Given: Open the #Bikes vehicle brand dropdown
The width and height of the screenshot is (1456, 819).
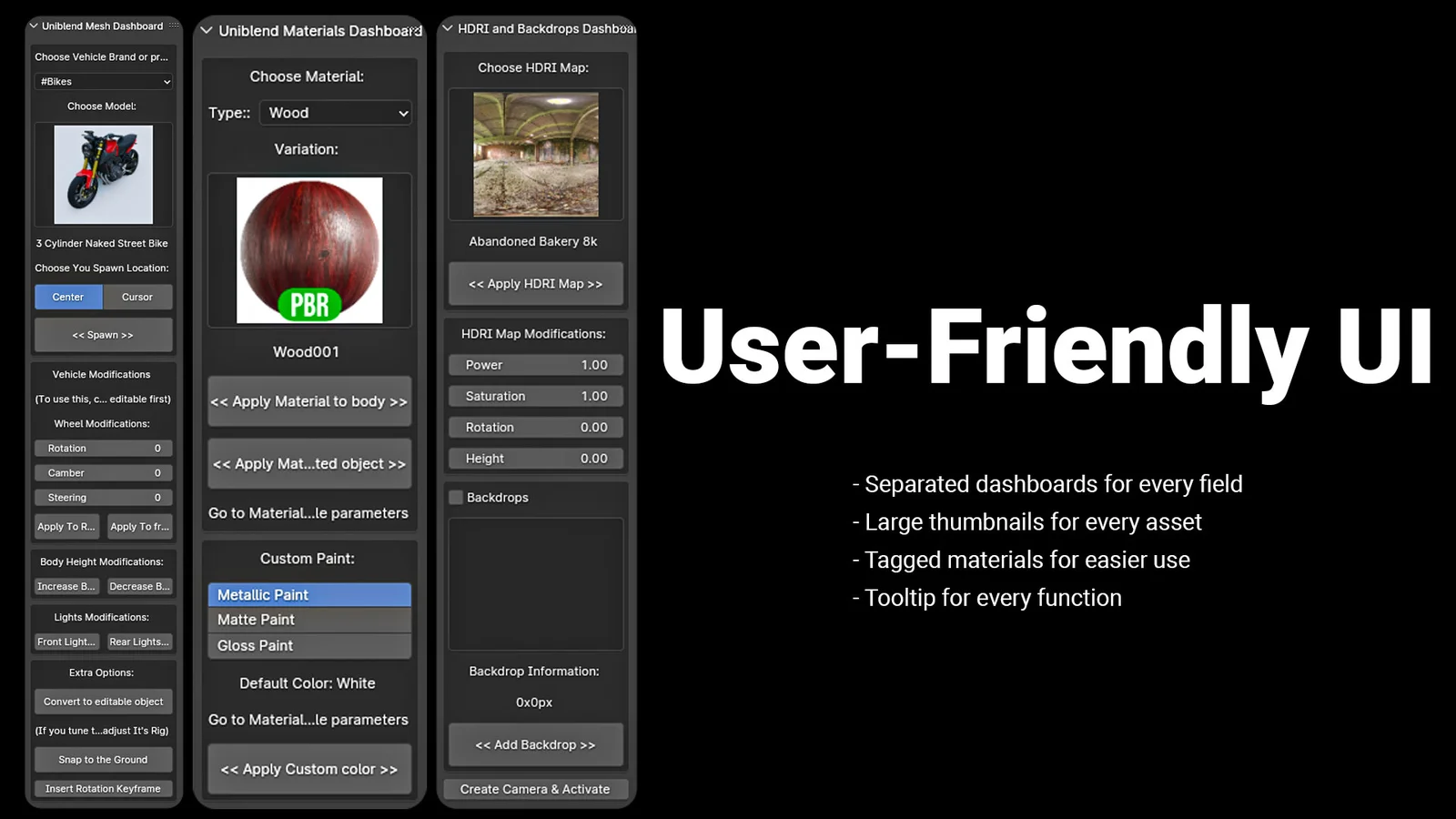Looking at the screenshot, I should (x=103, y=82).
